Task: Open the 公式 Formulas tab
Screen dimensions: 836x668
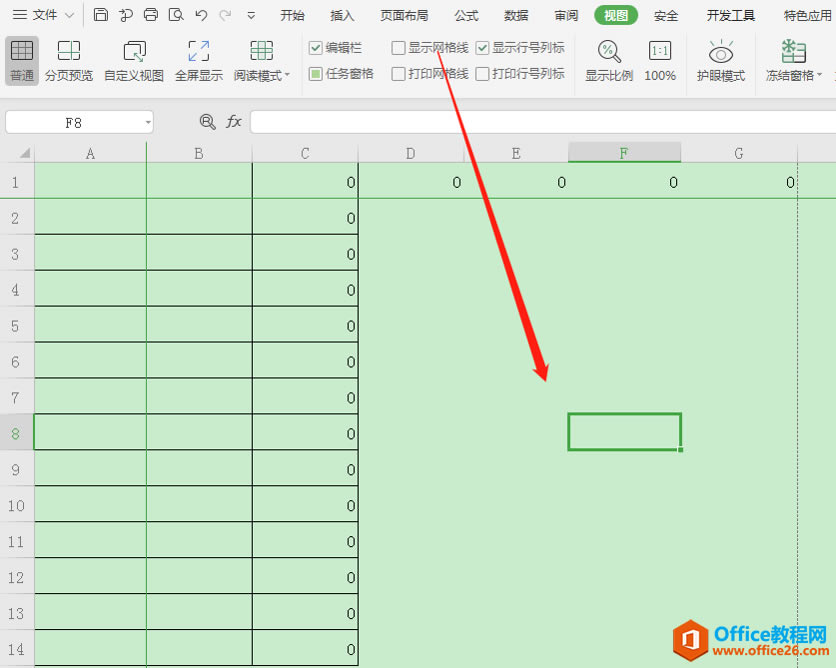Action: coord(466,15)
